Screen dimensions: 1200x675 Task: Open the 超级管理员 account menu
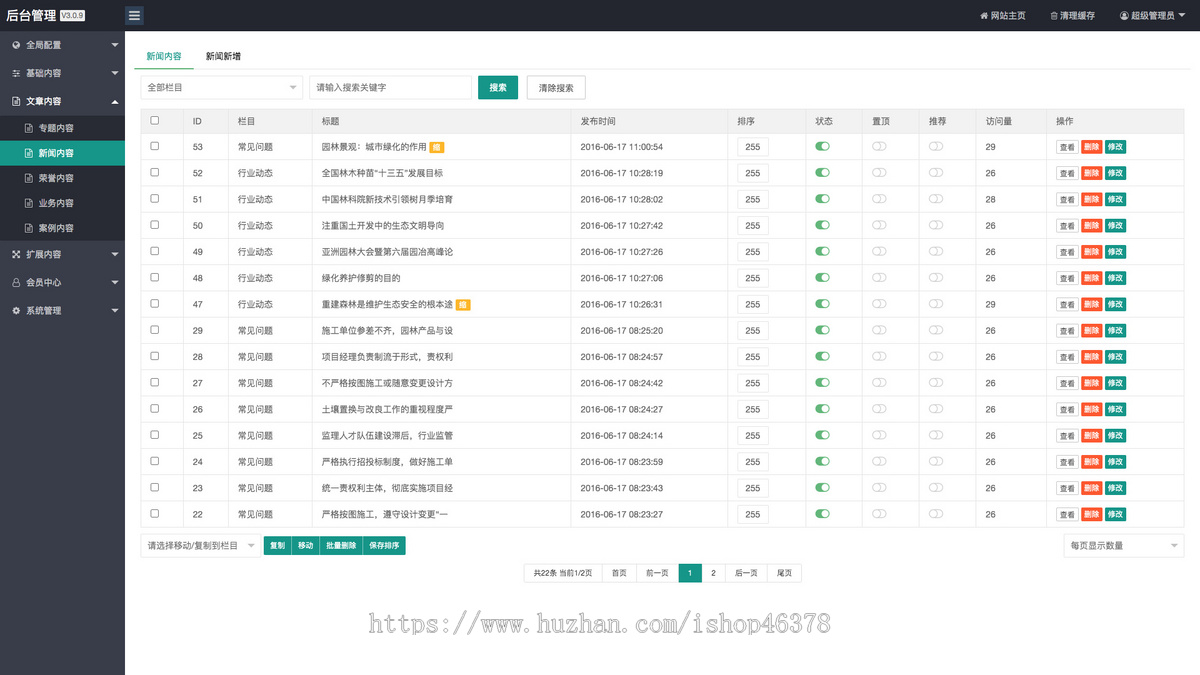1153,16
